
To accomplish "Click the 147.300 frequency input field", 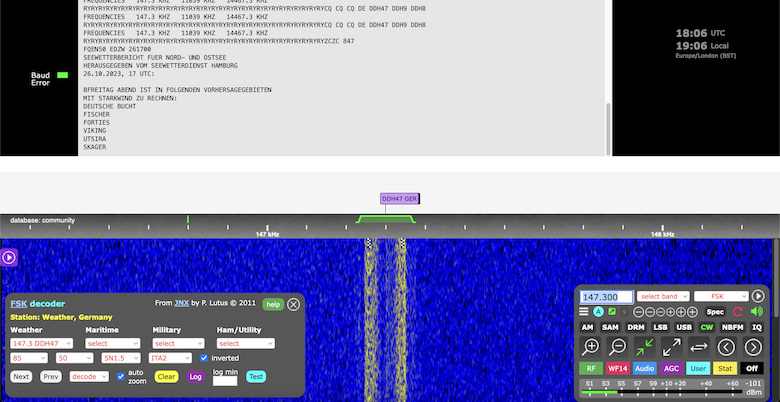I will point(606,296).
